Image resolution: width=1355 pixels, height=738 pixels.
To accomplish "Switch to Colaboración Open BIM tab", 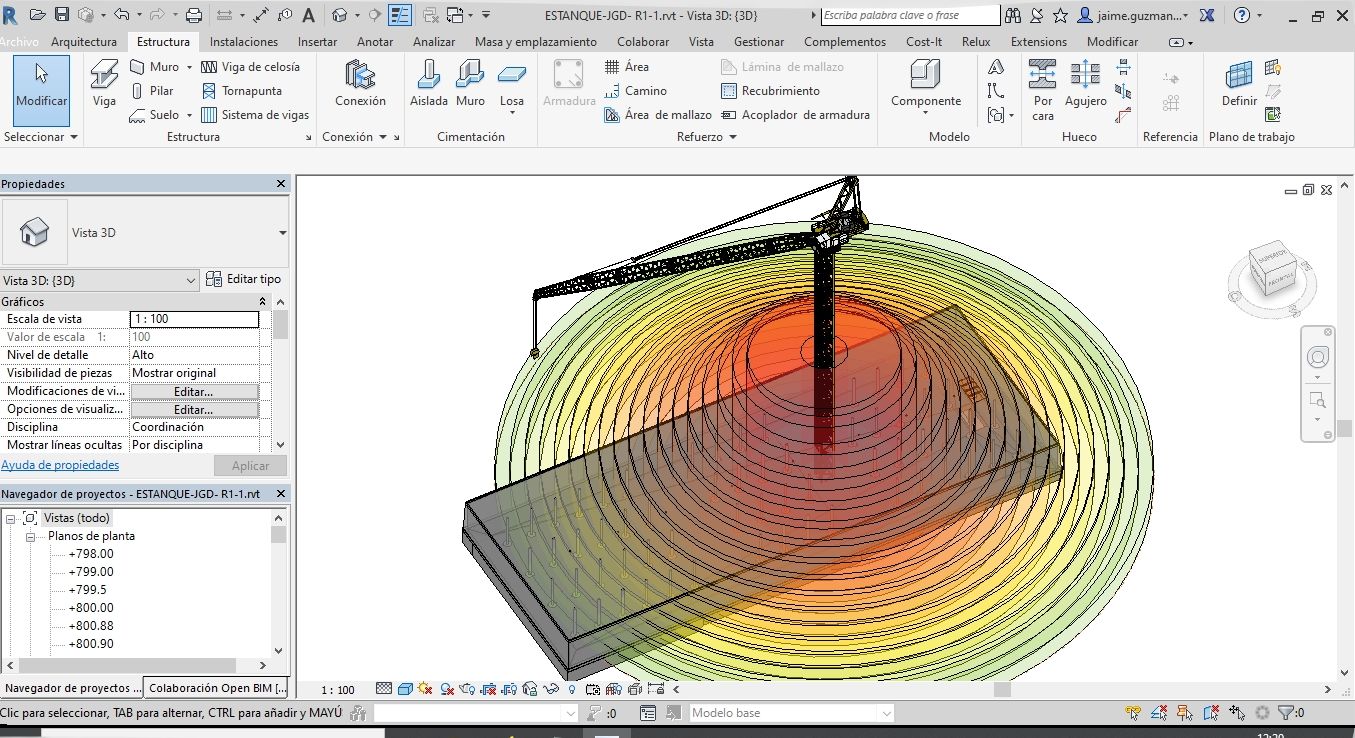I will (x=217, y=688).
